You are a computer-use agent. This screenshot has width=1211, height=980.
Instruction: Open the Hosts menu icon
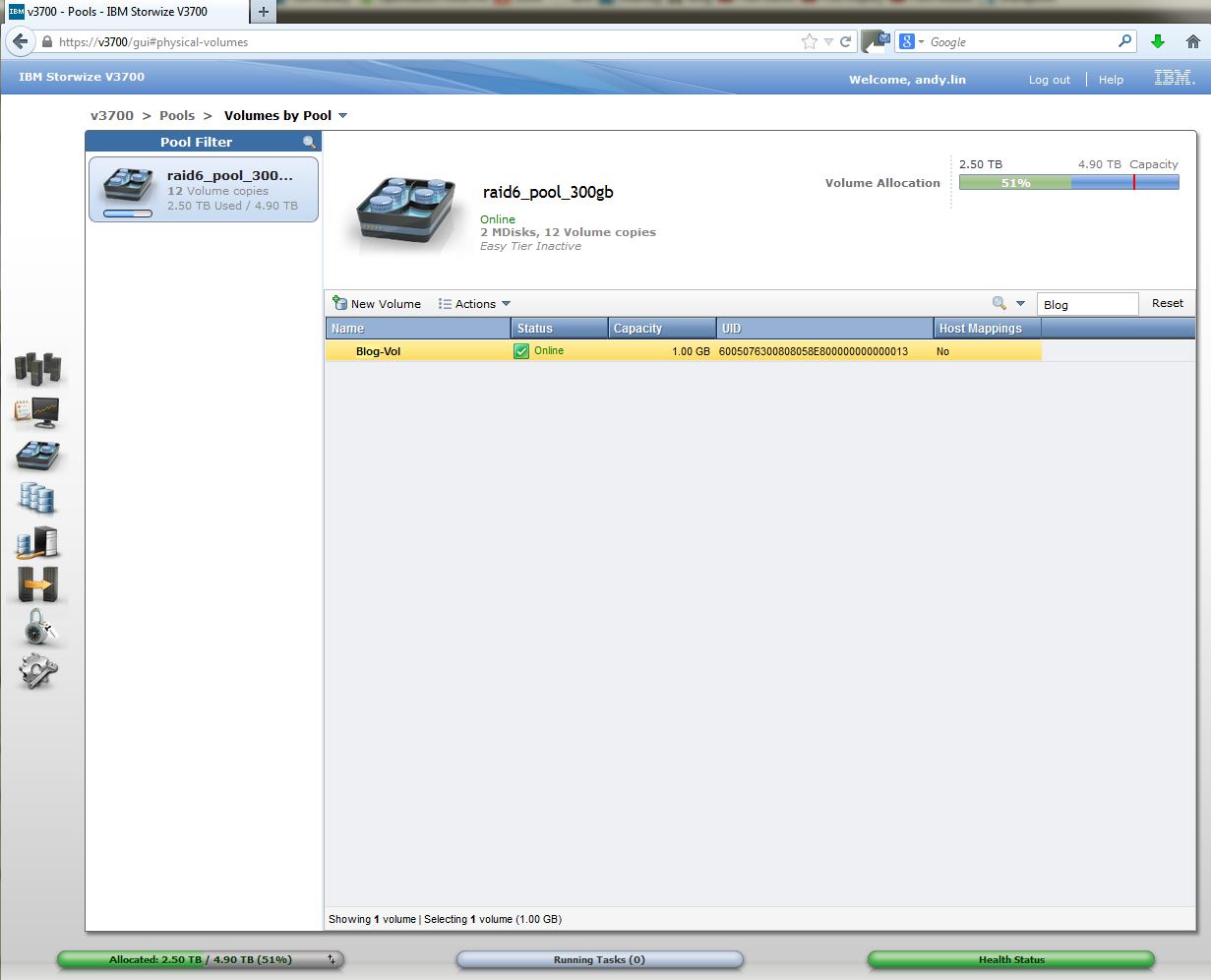[x=38, y=542]
